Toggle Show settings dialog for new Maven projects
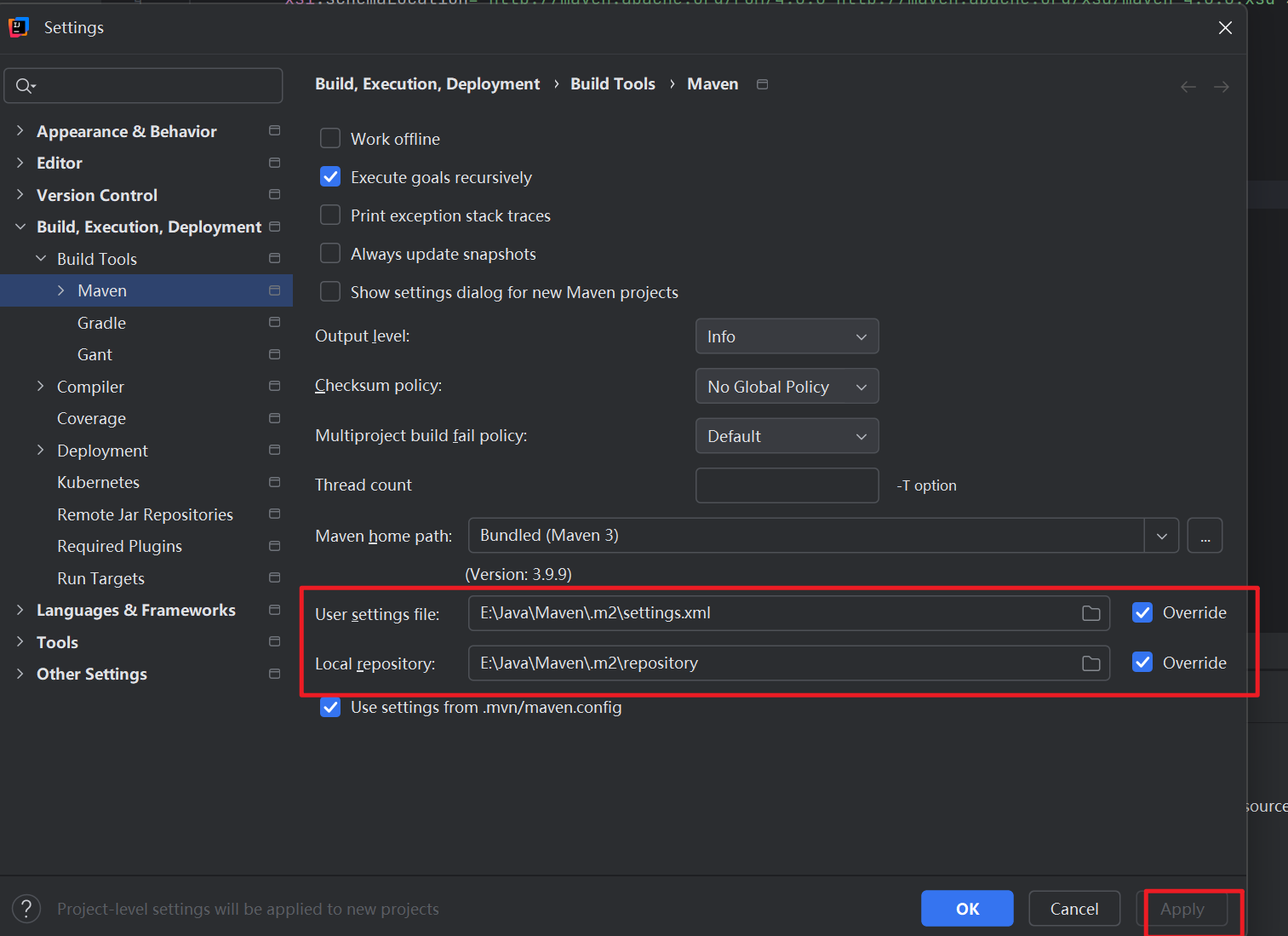This screenshot has width=1288, height=936. click(x=330, y=292)
